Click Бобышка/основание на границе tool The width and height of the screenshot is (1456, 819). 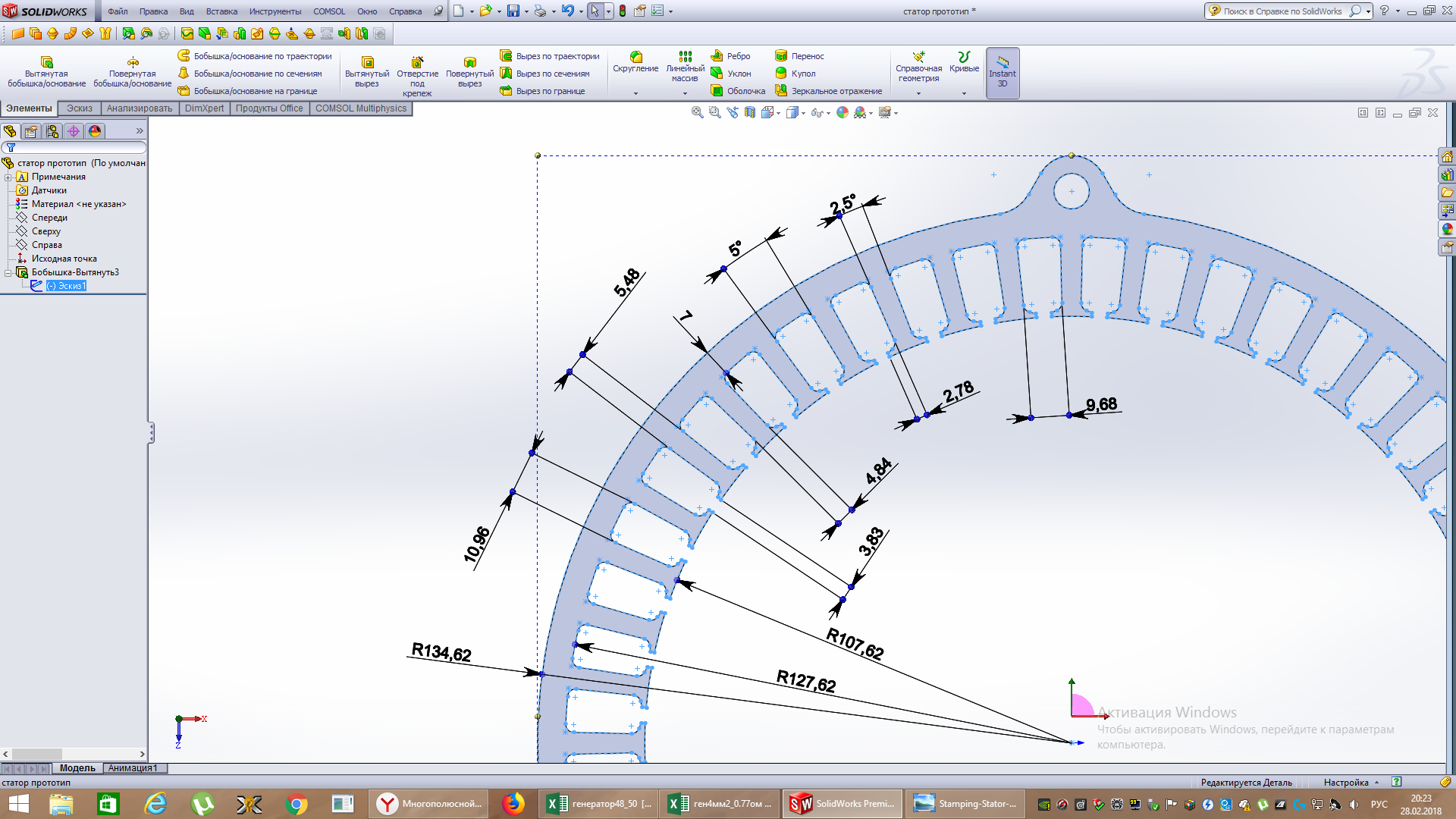(x=248, y=91)
